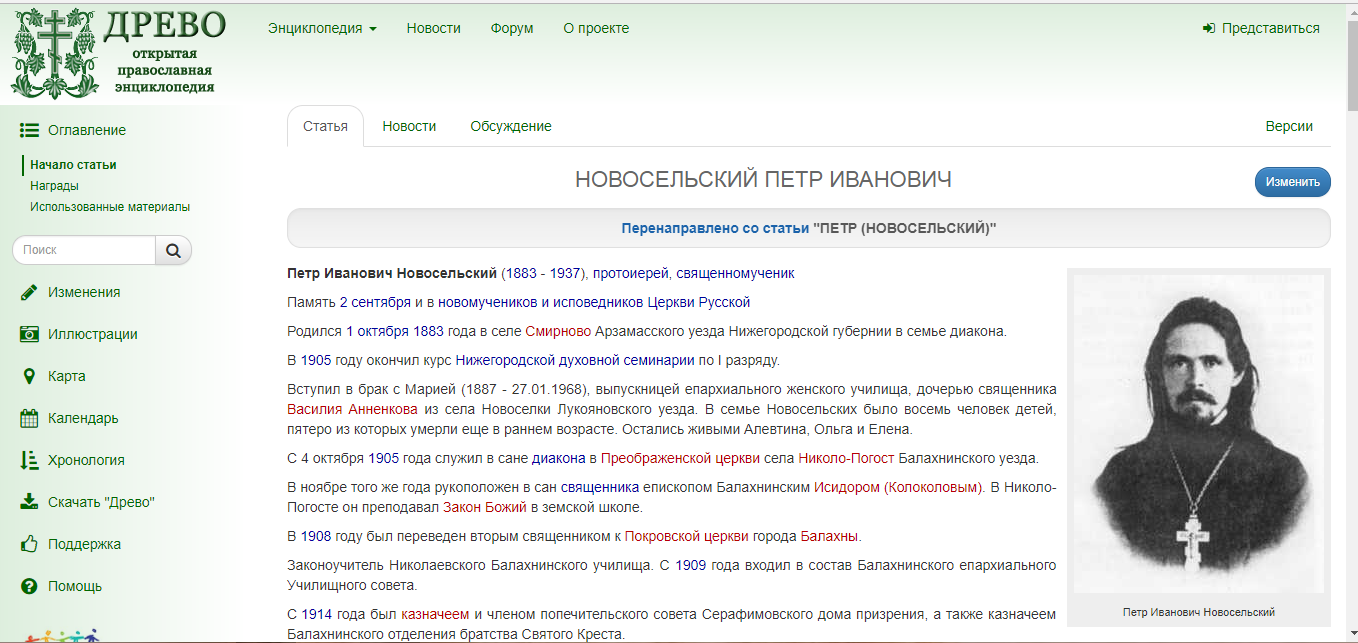Click the Древо logo with cross emblem

118,53
